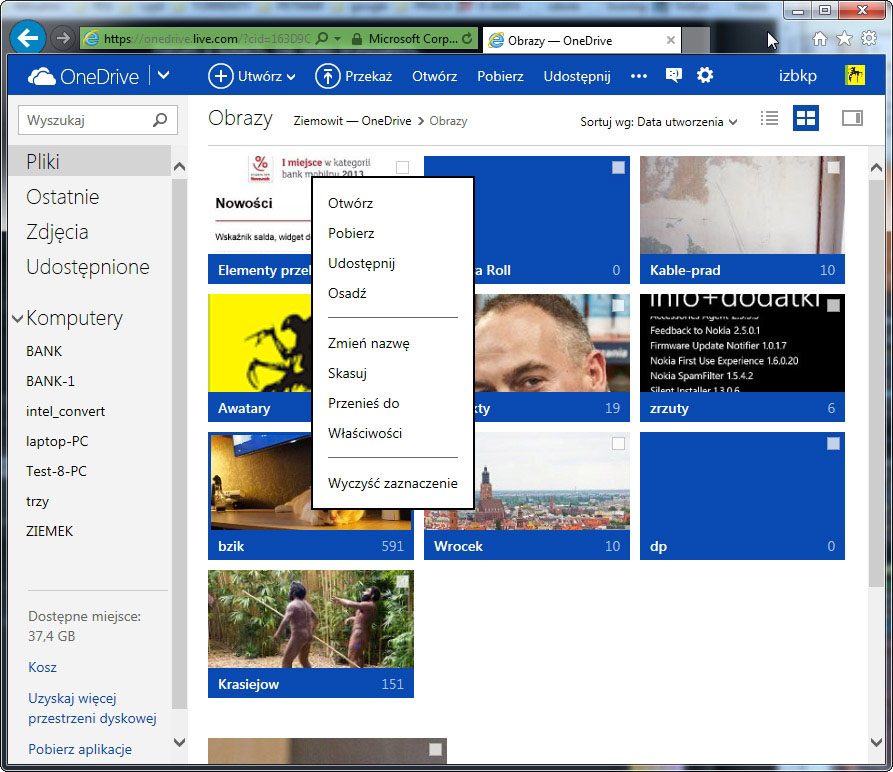This screenshot has height=772, width=893.
Task: Open the Kosz recycle bin link
Action: (42, 667)
